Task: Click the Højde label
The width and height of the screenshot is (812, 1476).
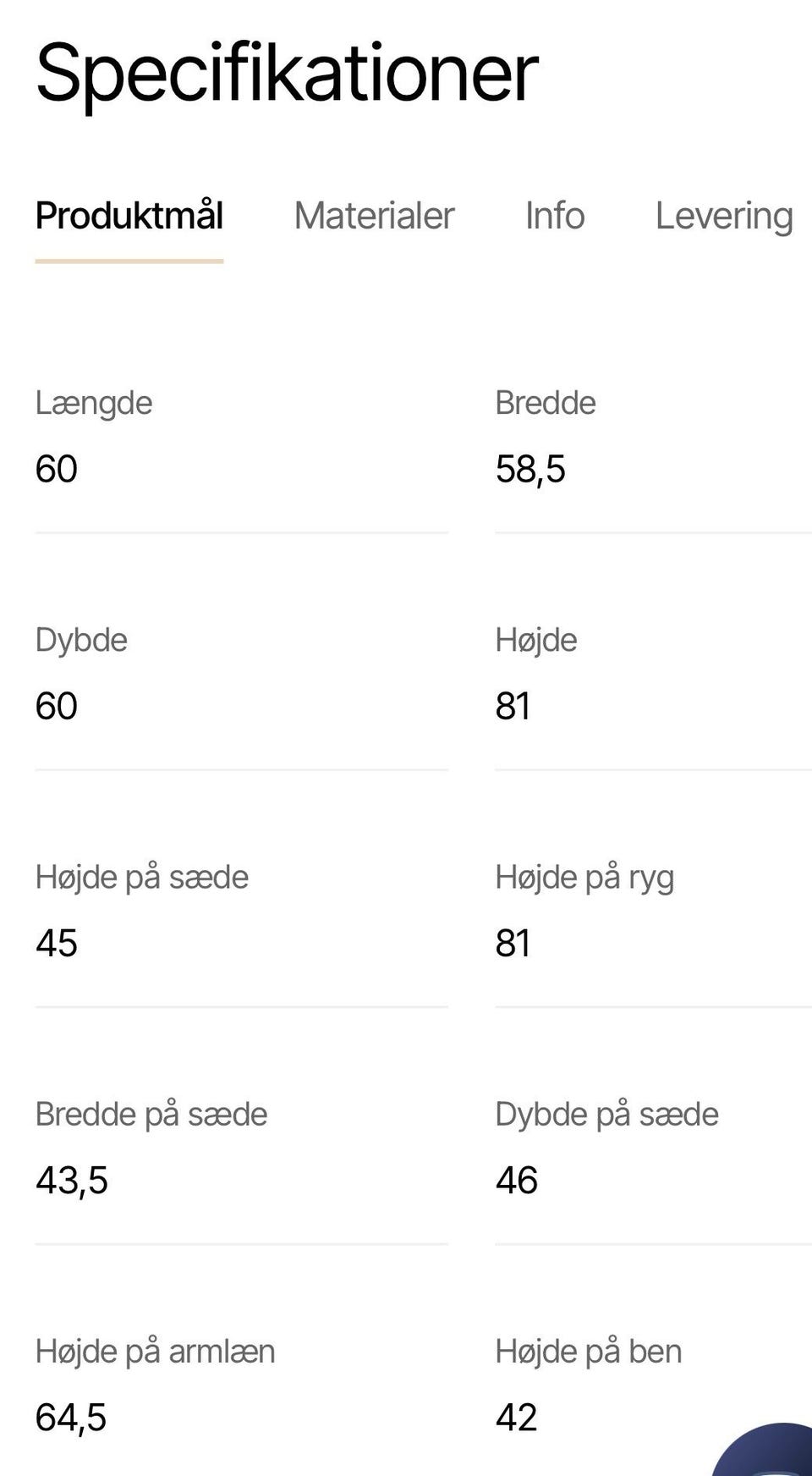Action: click(x=536, y=640)
